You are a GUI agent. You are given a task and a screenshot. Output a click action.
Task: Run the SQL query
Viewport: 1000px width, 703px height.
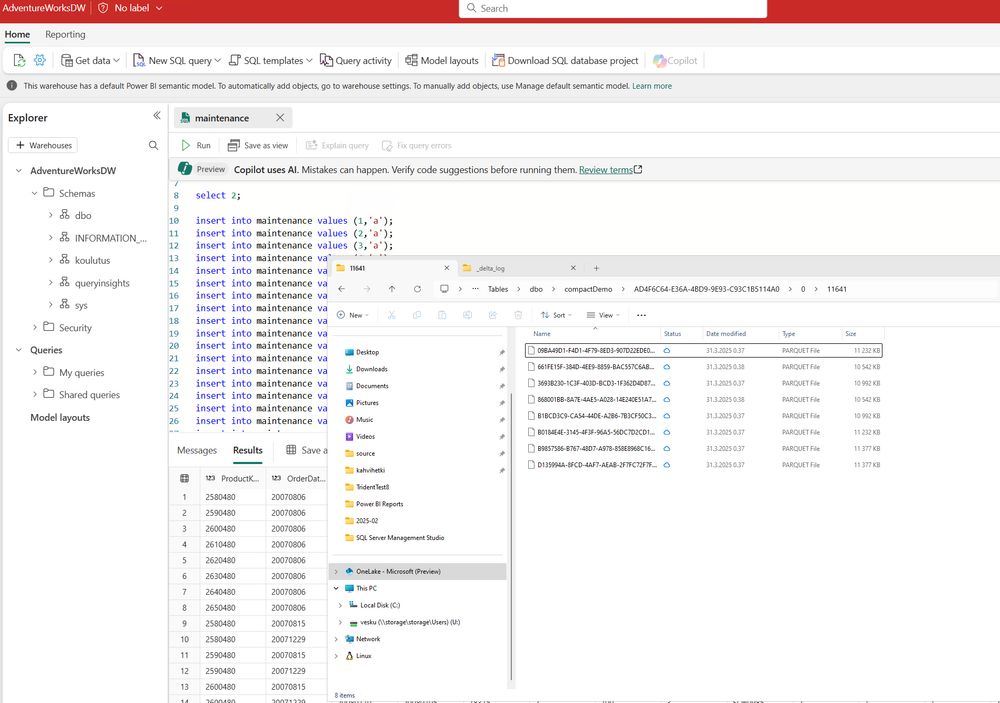(x=196, y=145)
